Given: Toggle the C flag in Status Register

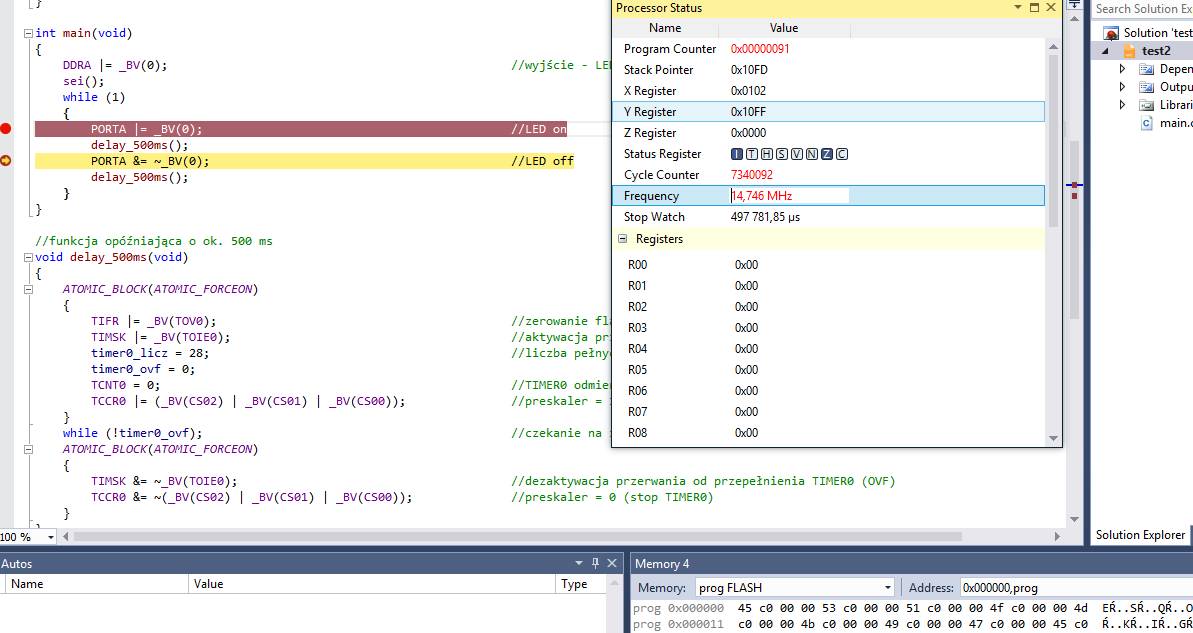Looking at the screenshot, I should [x=842, y=154].
